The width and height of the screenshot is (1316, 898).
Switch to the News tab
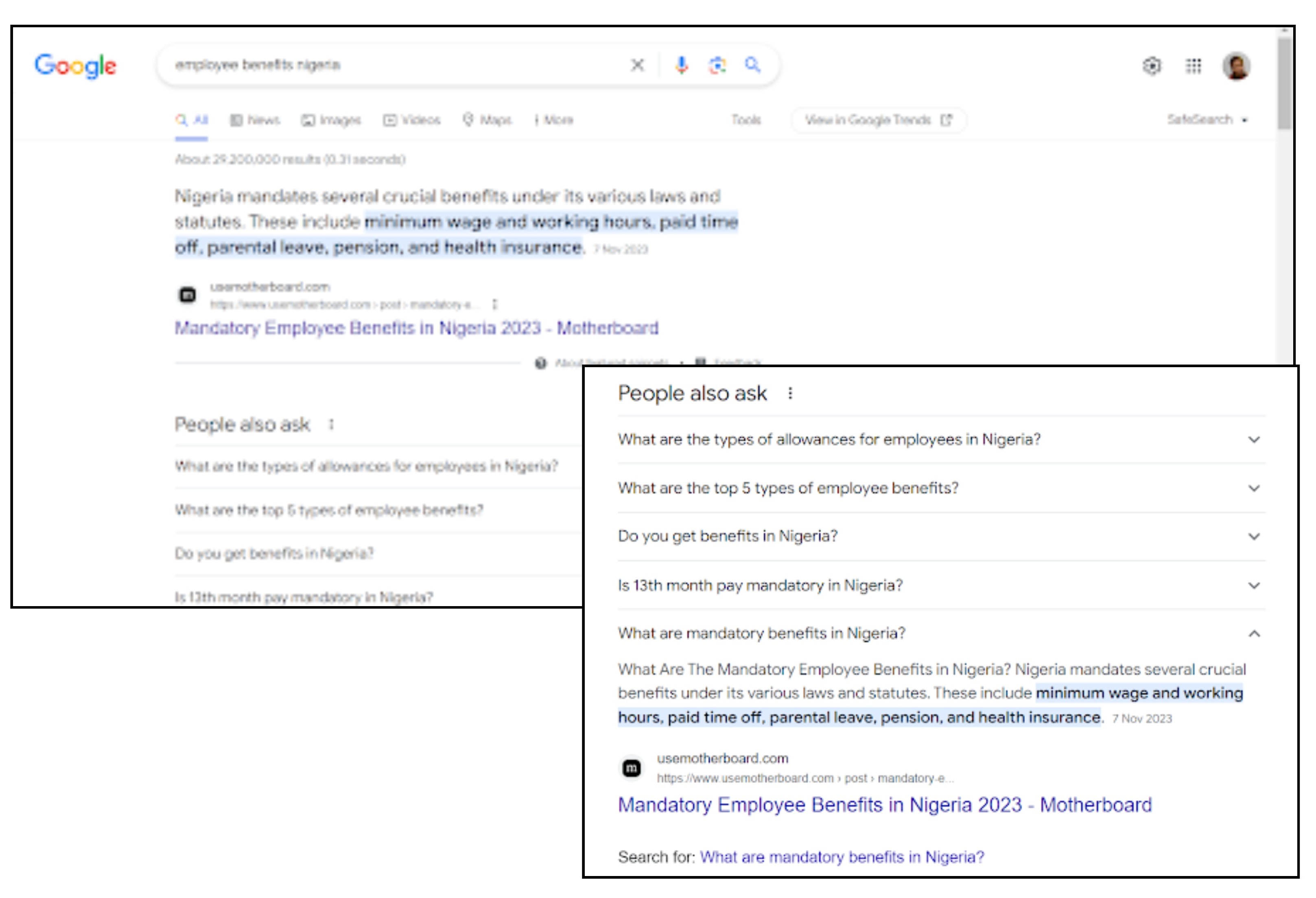tap(255, 120)
